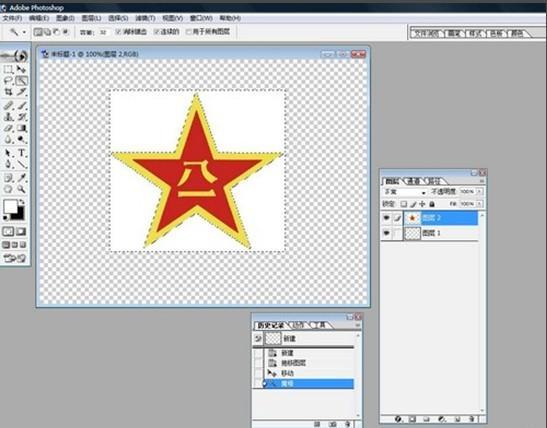Select the Brush tool
The height and width of the screenshot is (428, 547).
pos(21,105)
